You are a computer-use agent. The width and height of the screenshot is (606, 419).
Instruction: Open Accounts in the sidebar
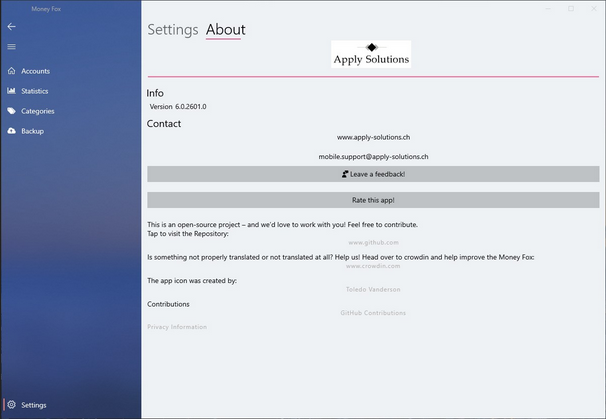pyautogui.click(x=70, y=71)
